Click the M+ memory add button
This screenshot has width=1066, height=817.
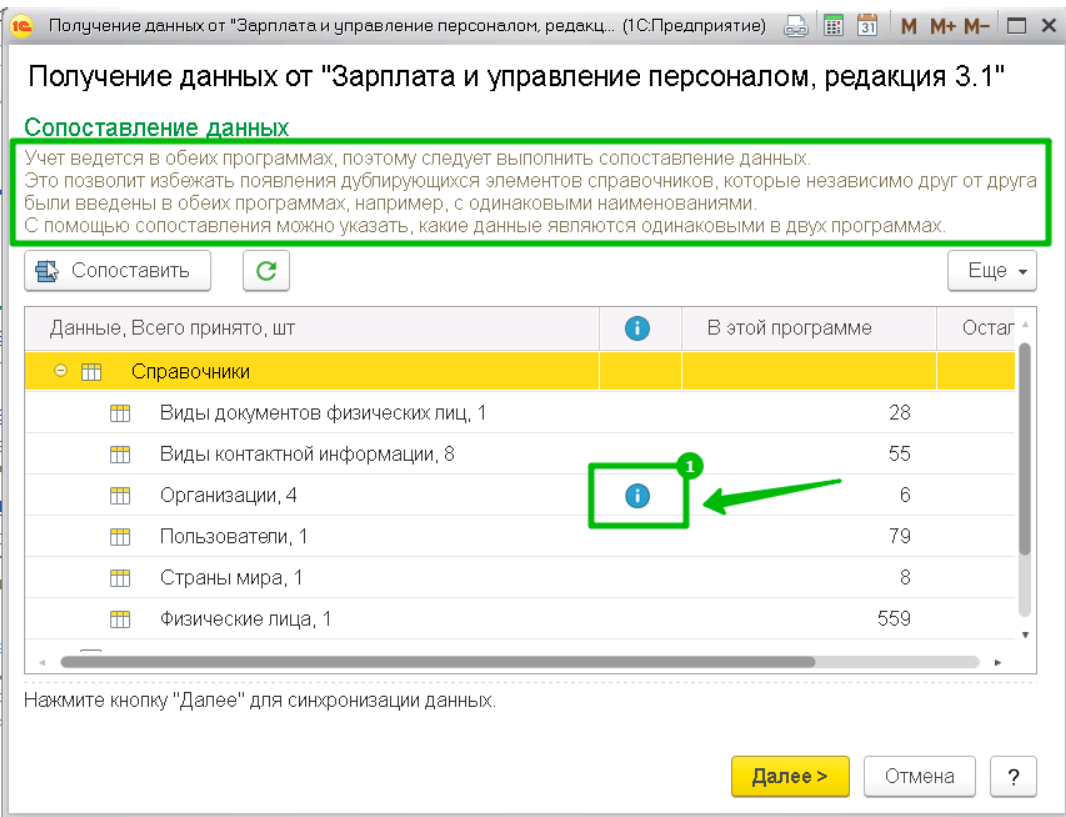coord(942,26)
